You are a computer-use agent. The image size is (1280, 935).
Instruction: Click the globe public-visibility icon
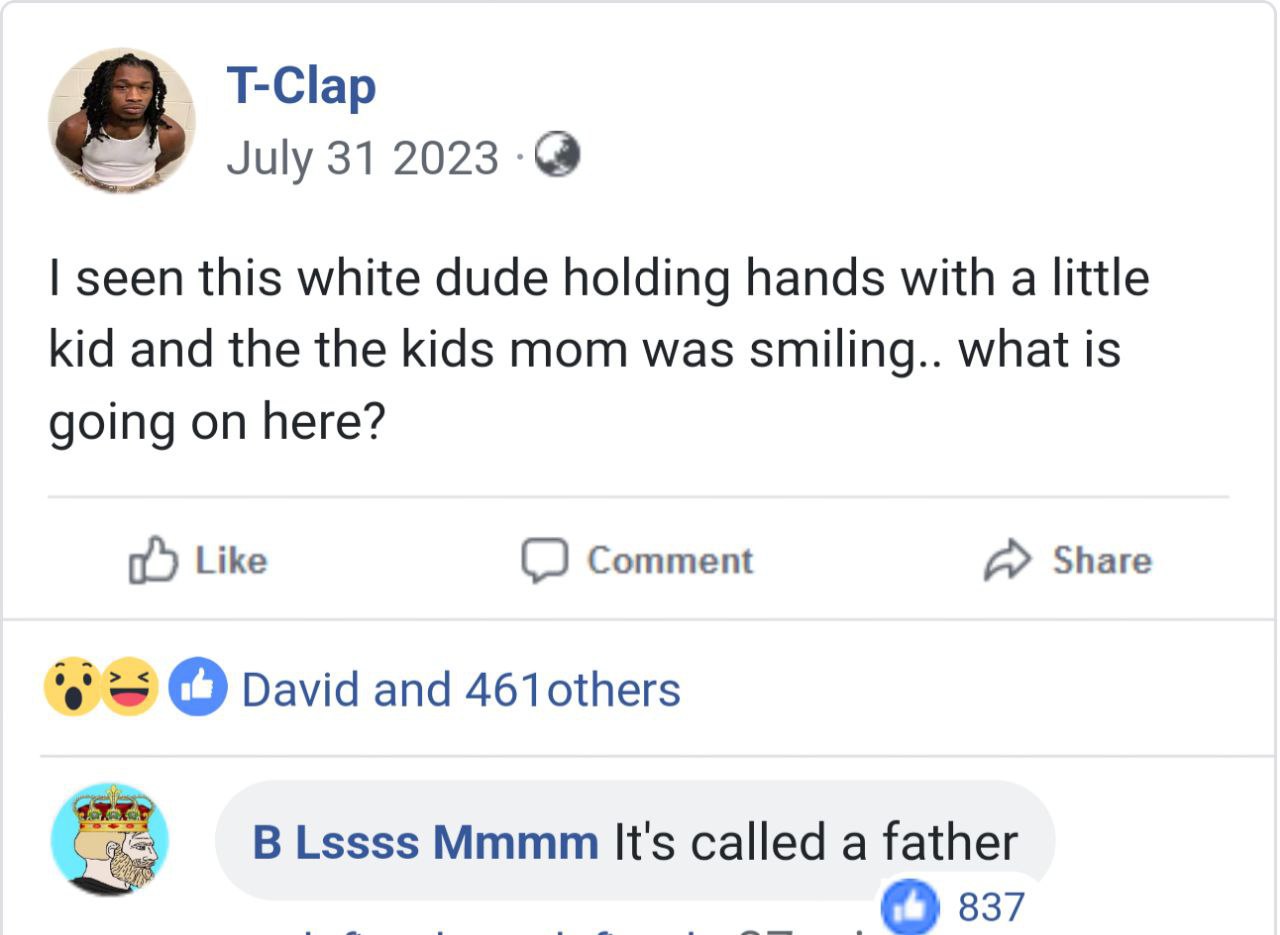558,156
